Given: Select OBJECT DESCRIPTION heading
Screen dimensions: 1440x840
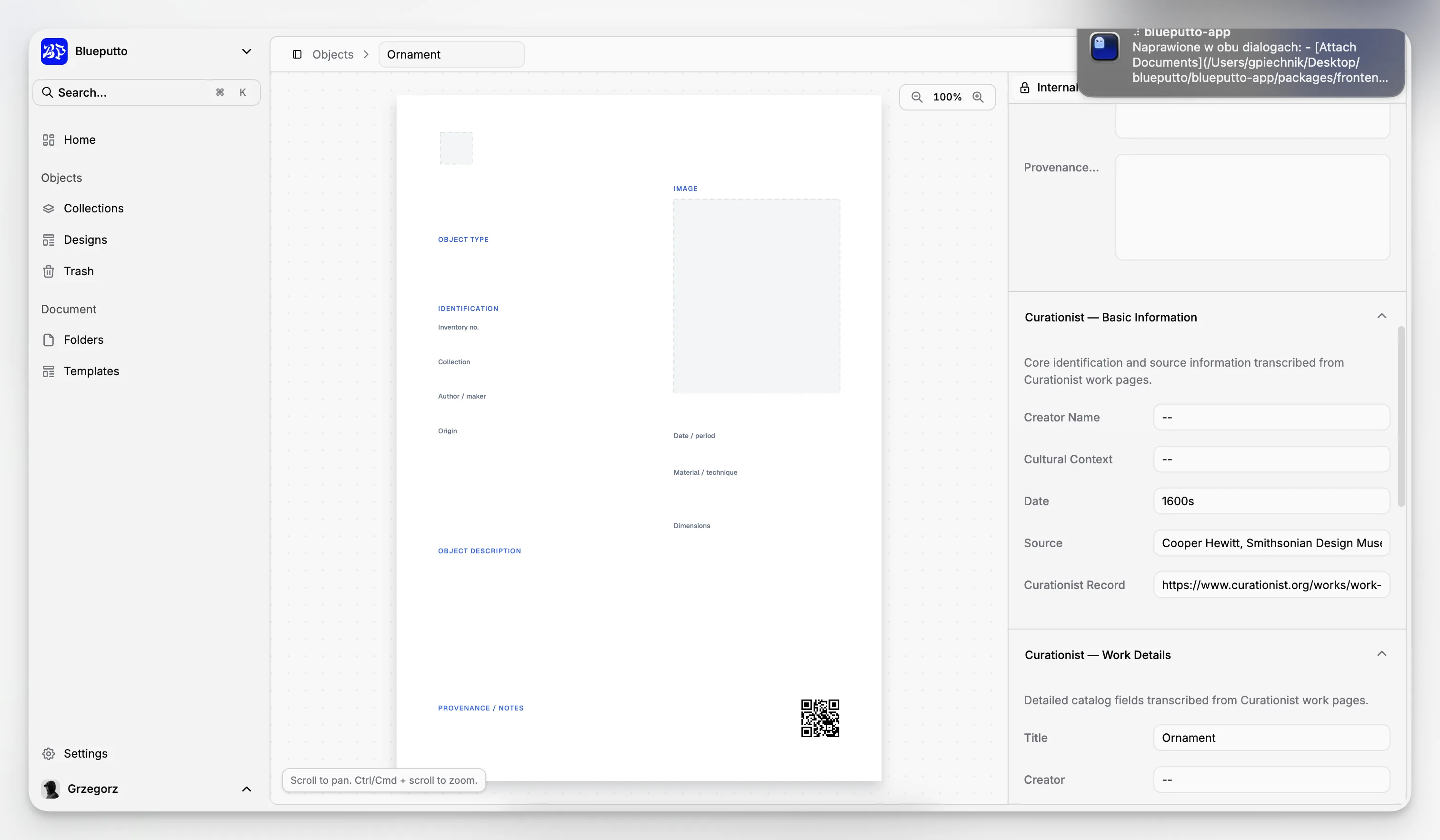Looking at the screenshot, I should pyautogui.click(x=480, y=551).
